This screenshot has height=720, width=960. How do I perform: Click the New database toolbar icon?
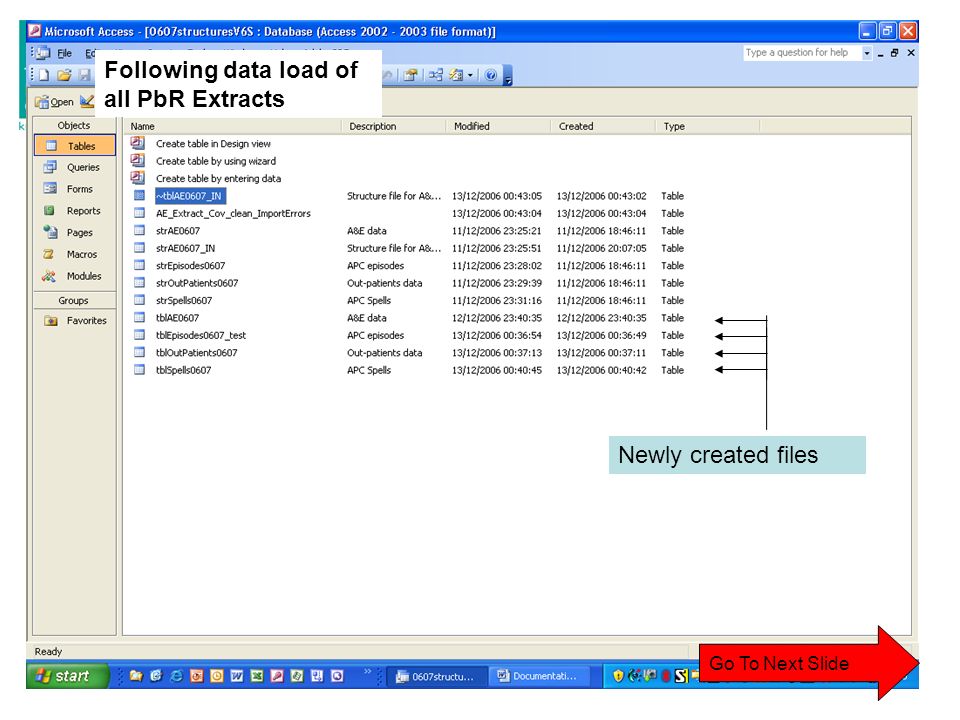tap(44, 75)
